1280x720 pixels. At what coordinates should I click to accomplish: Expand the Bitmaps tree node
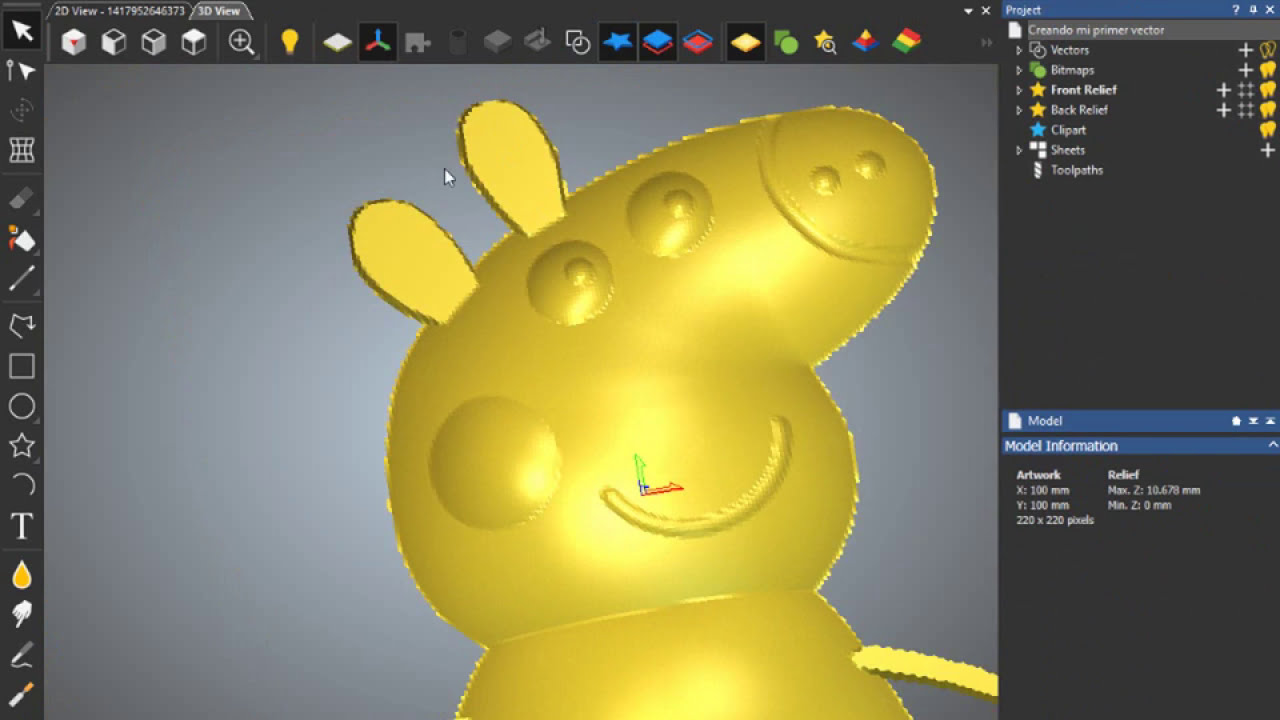click(1019, 70)
